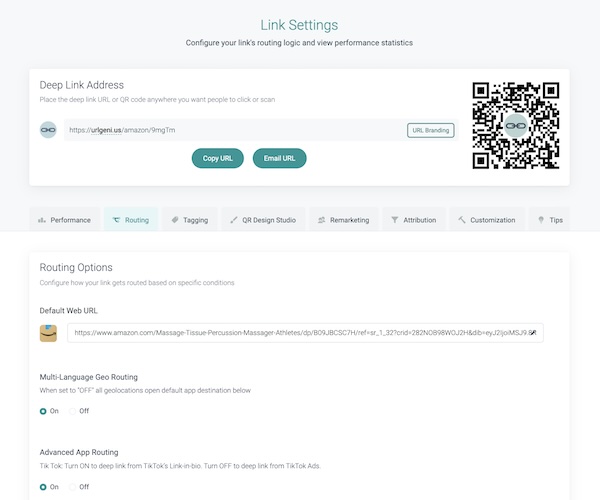Click the QR code image

tap(516, 125)
